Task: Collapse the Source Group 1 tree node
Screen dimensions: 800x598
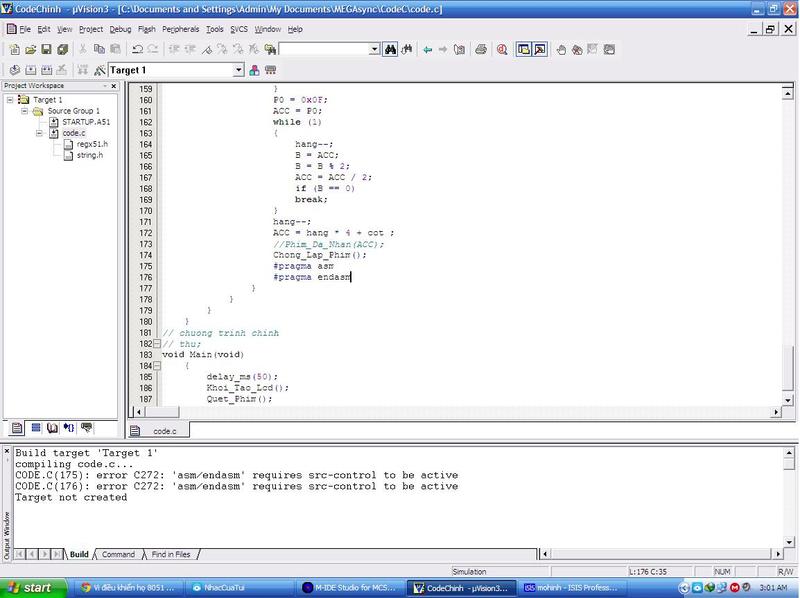Action: coord(24,111)
